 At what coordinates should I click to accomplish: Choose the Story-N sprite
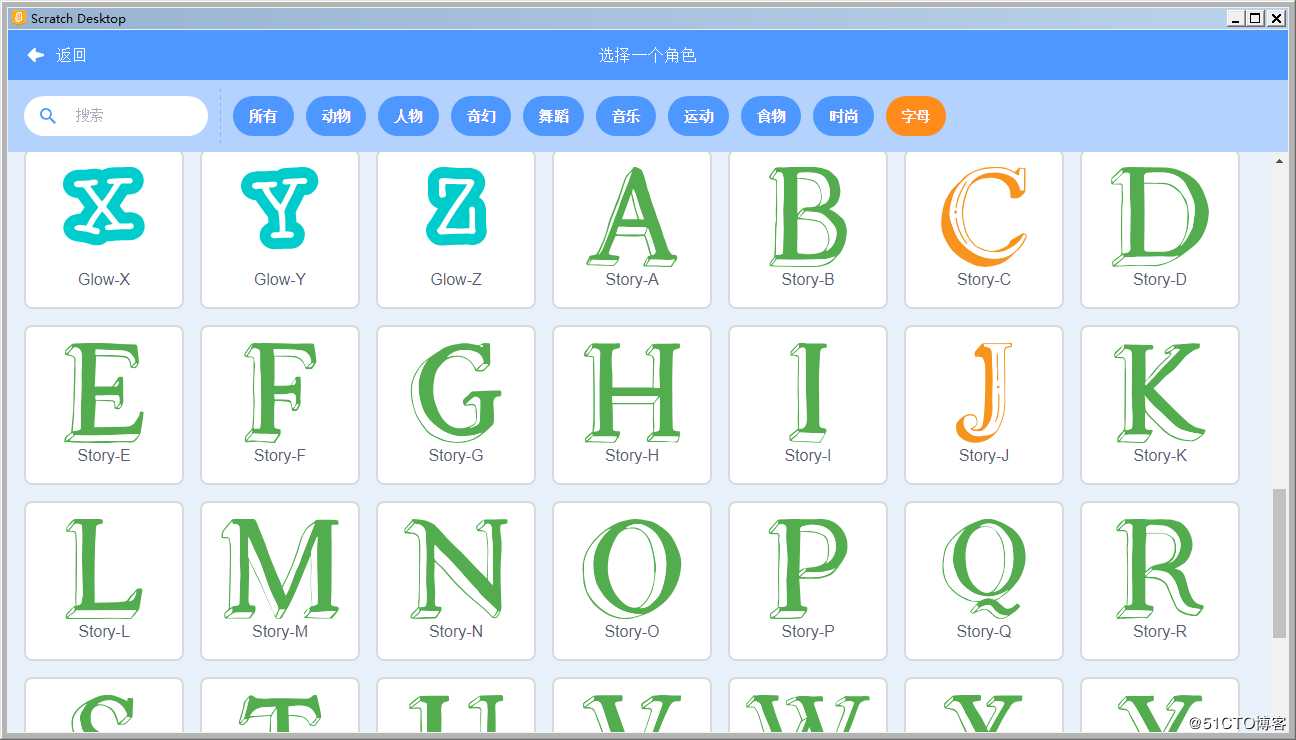point(456,581)
